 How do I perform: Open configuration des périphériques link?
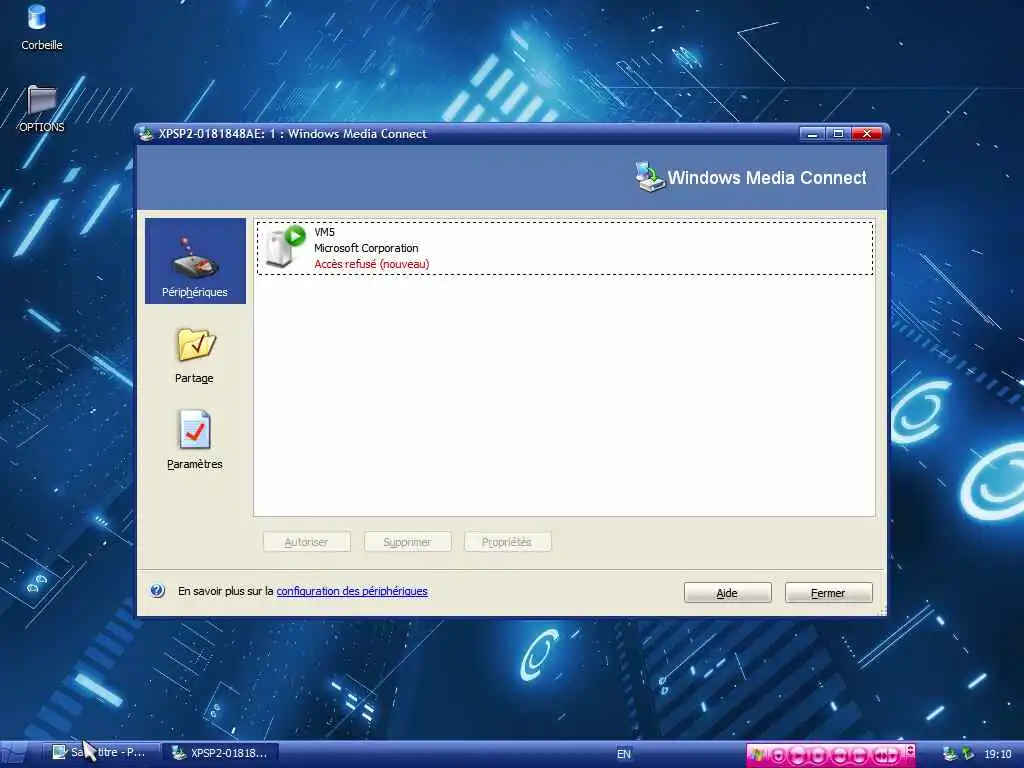tap(352, 591)
